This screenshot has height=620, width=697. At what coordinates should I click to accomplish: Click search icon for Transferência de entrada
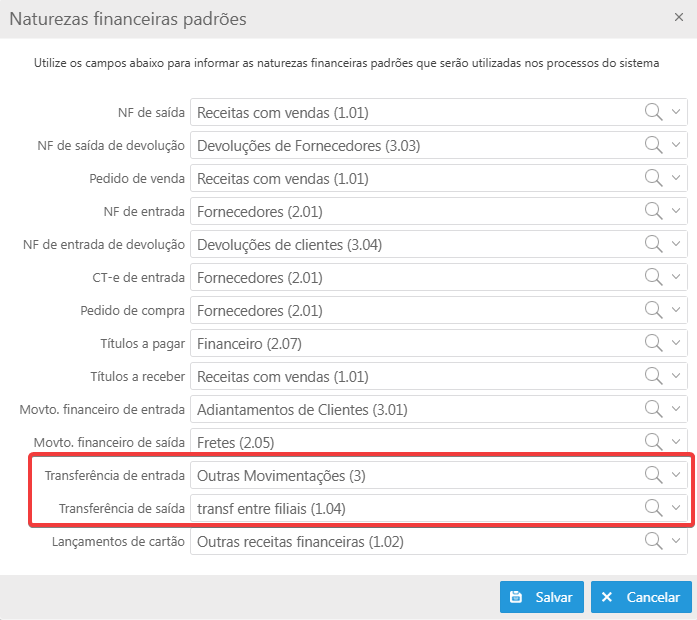654,475
